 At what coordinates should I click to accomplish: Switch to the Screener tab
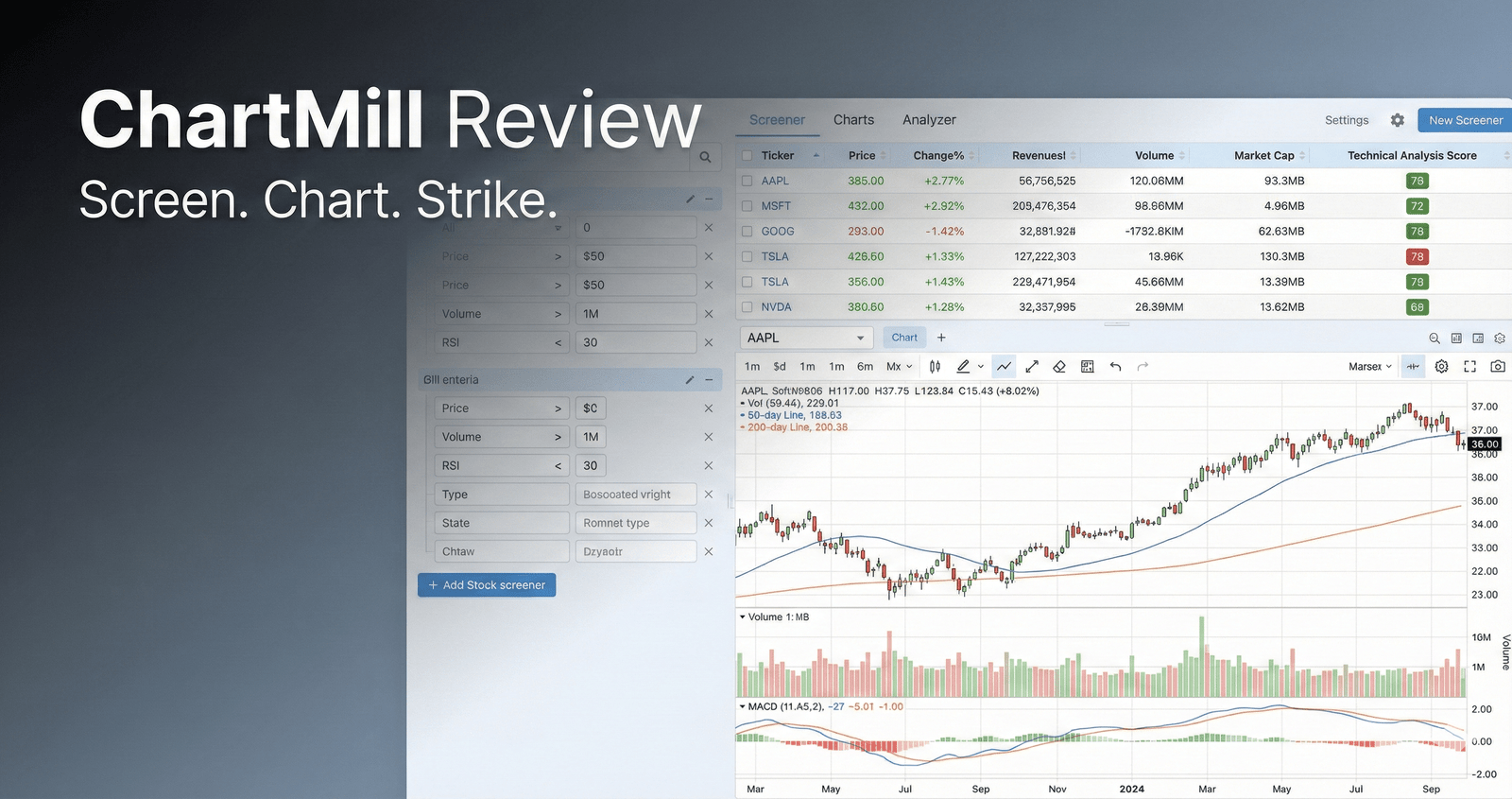point(777,120)
